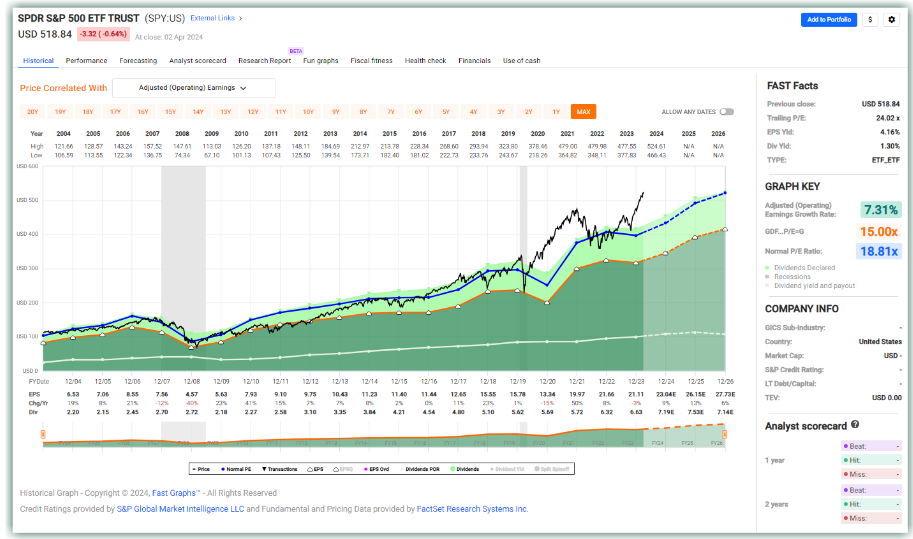Viewport: 913px width, 539px height.
Task: Click the BETA badge above Research Report
Action: pos(296,51)
